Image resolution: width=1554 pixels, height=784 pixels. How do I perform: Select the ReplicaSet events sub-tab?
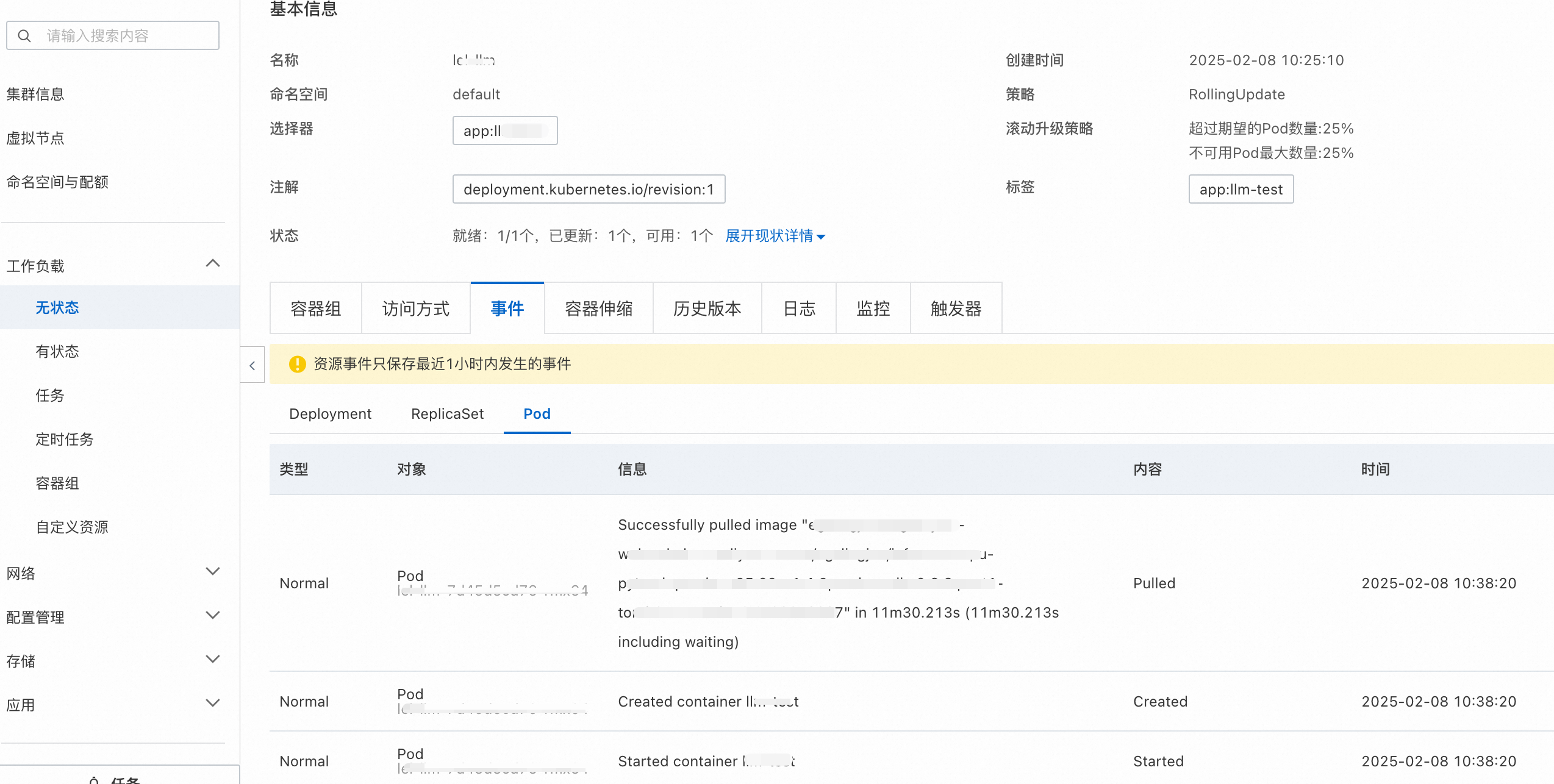pyautogui.click(x=447, y=414)
